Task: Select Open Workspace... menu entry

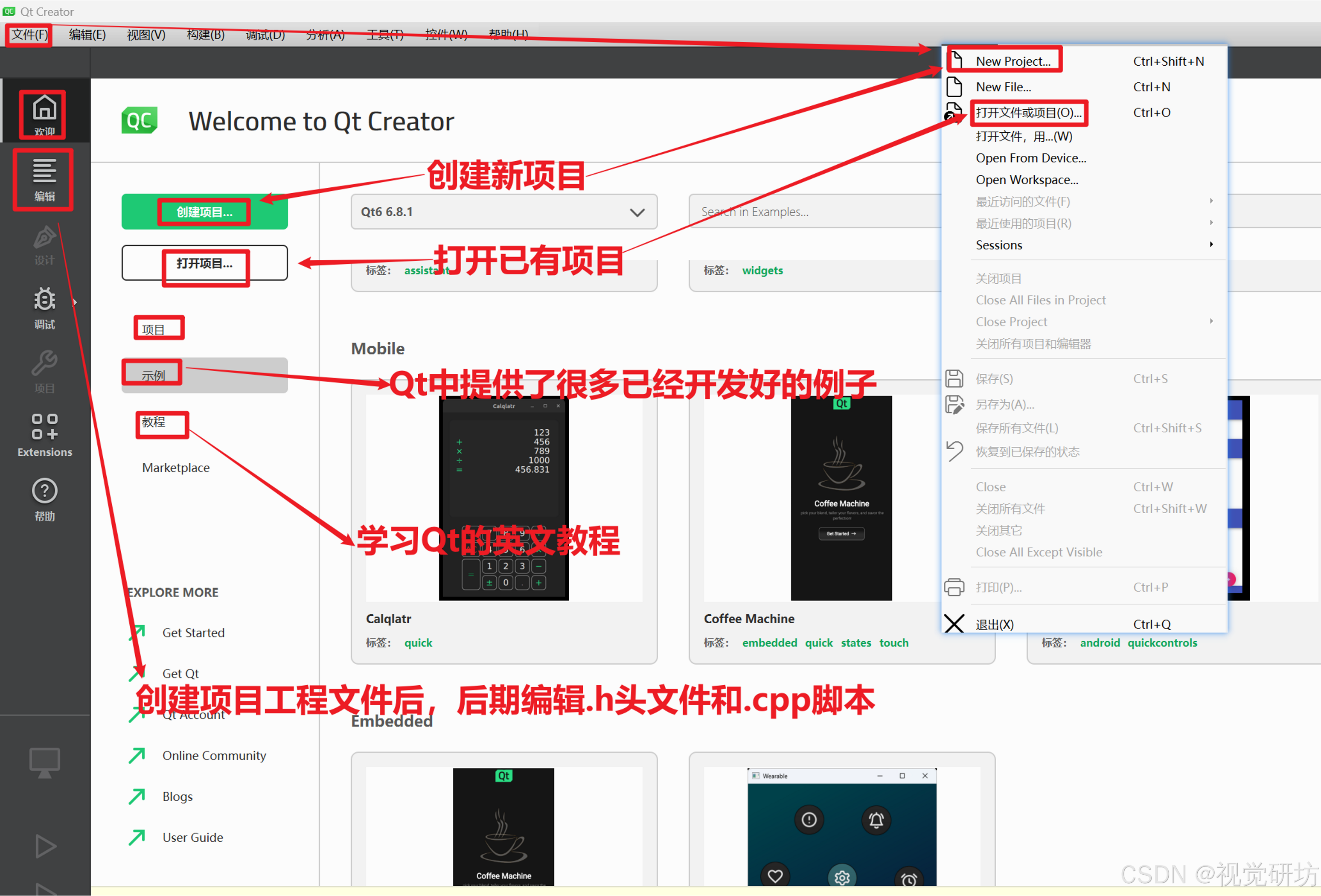Action: 1027,180
